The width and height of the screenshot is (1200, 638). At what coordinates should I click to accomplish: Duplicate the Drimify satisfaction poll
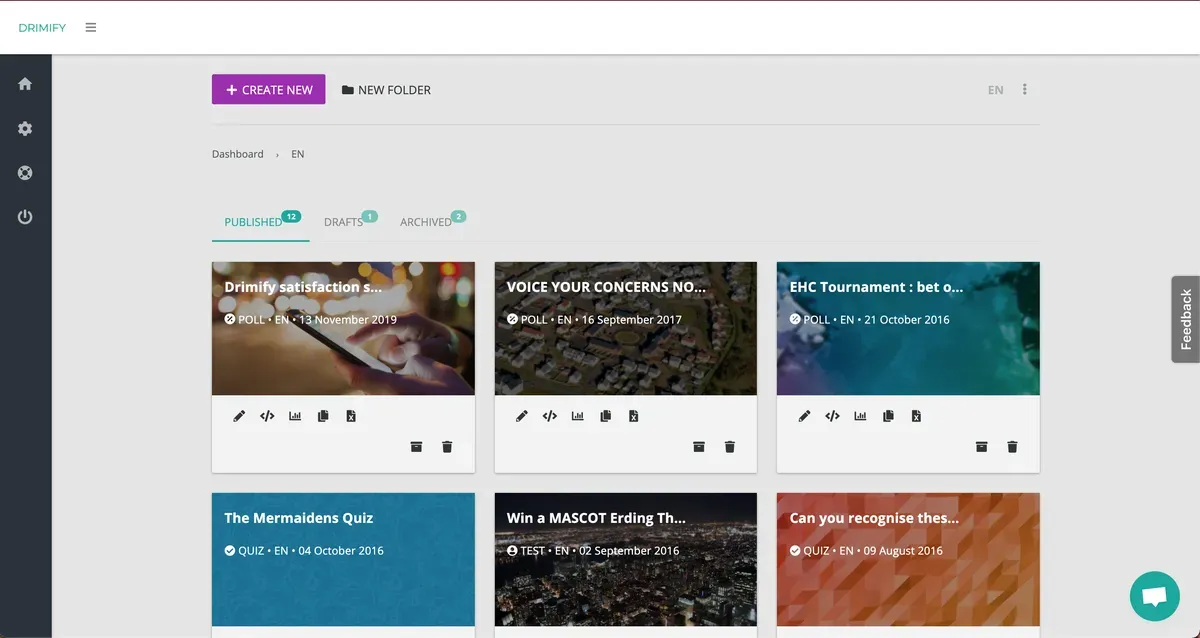pos(323,416)
